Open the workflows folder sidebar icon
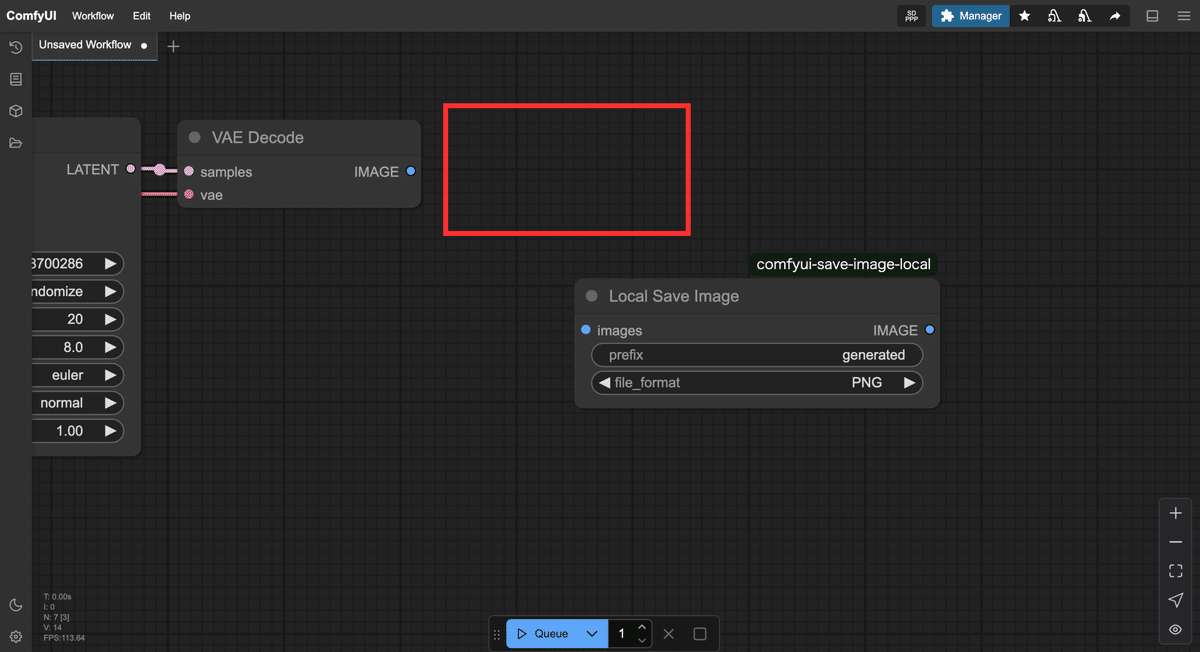Image resolution: width=1200 pixels, height=652 pixels. coord(15,143)
